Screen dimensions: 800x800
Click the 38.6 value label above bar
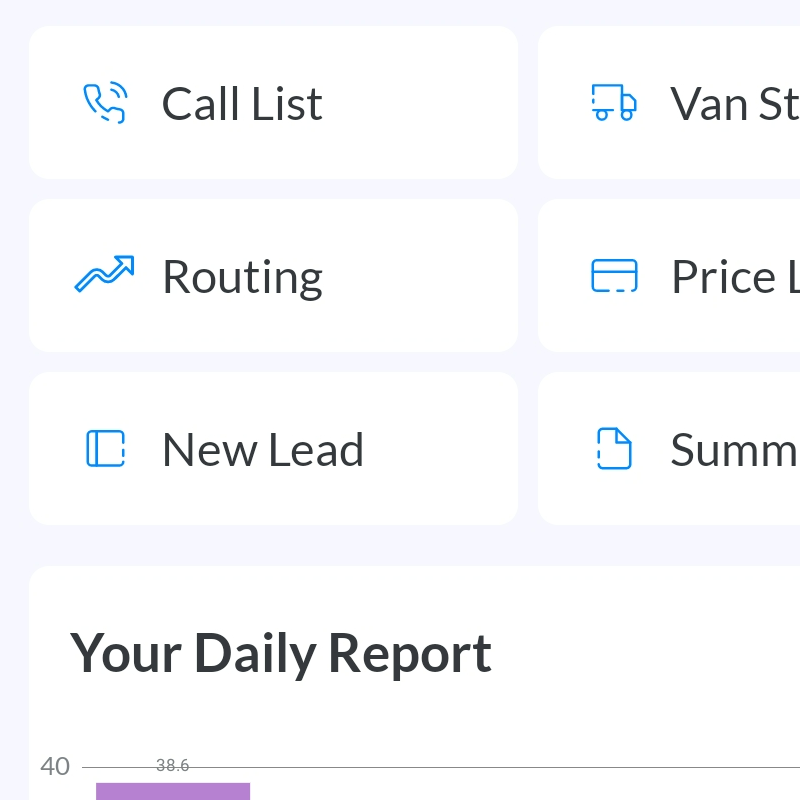coord(172,765)
